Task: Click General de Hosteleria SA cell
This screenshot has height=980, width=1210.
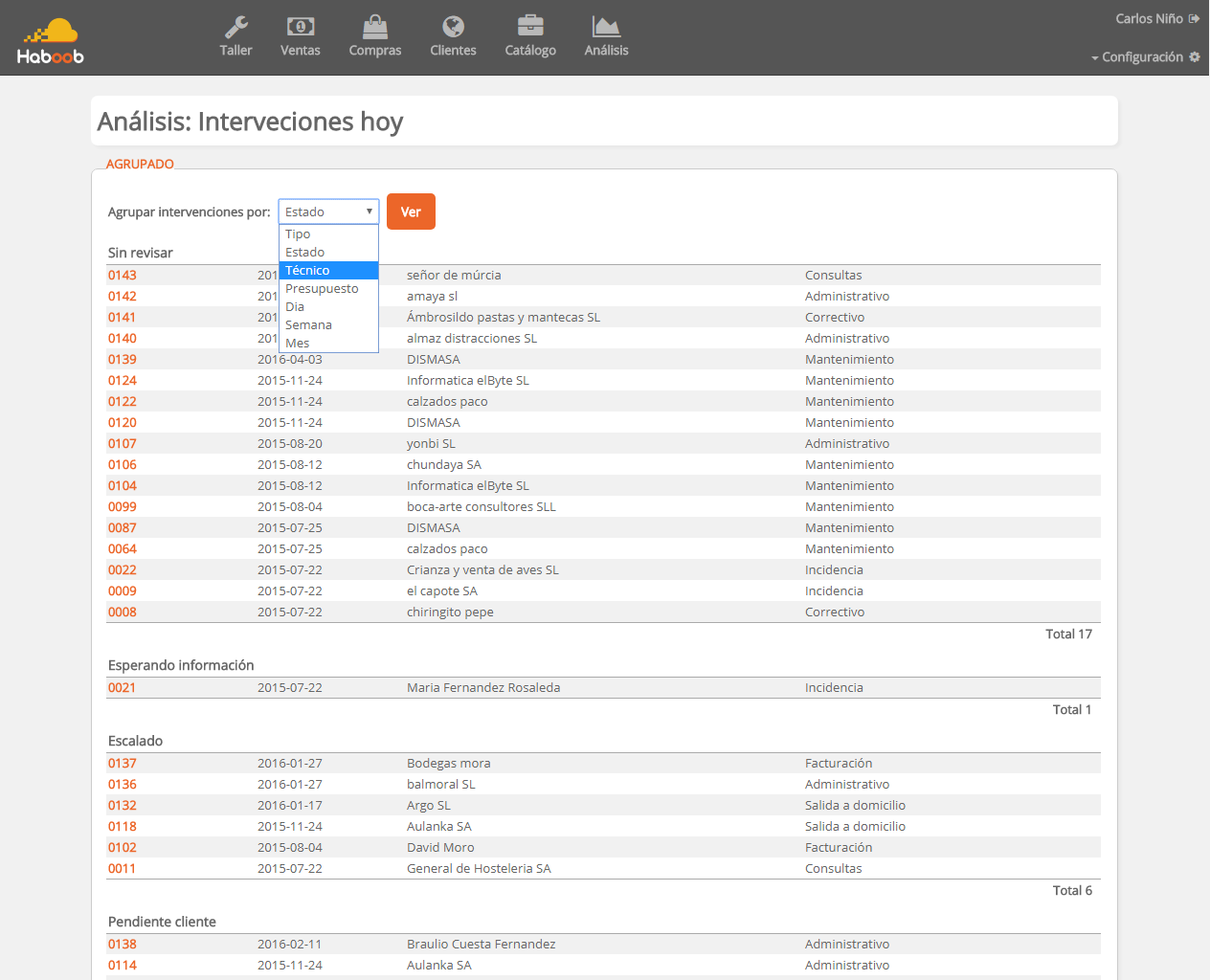Action: [479, 869]
